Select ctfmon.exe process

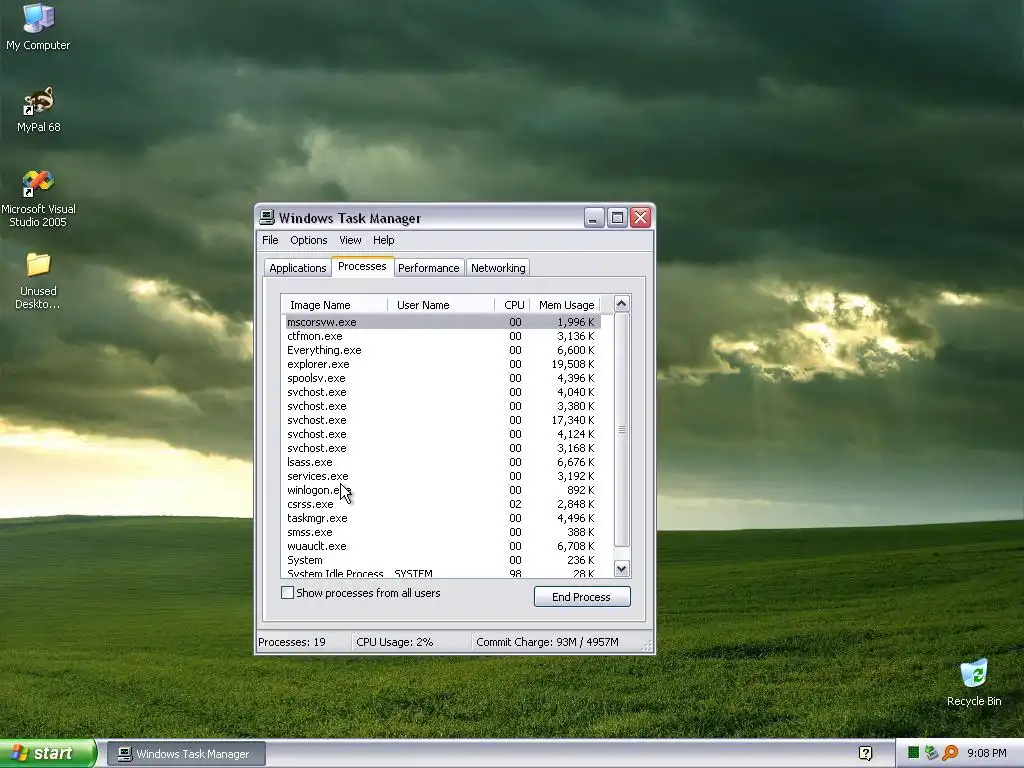click(x=442, y=336)
